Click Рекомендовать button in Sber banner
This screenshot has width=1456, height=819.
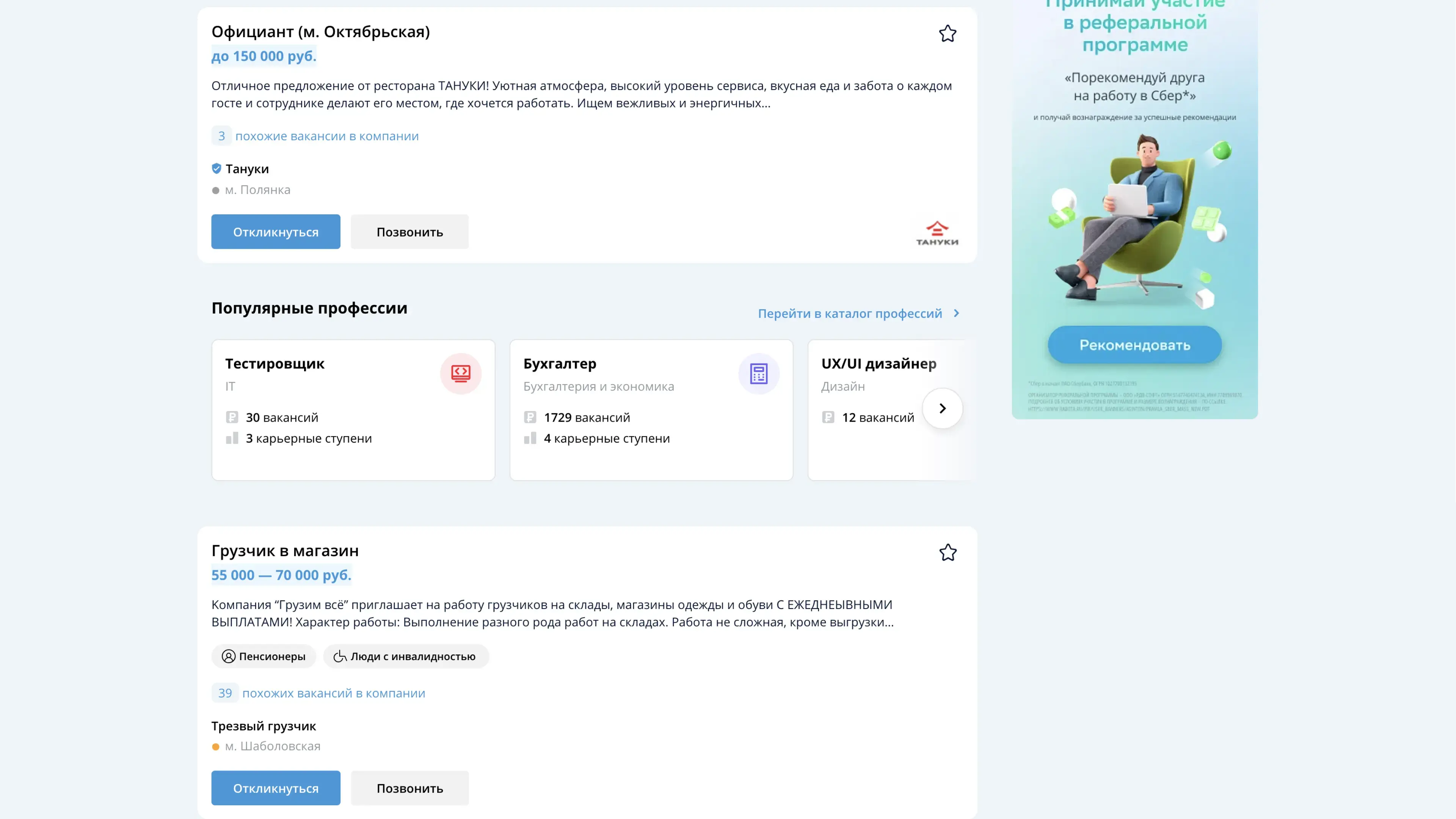pos(1134,345)
